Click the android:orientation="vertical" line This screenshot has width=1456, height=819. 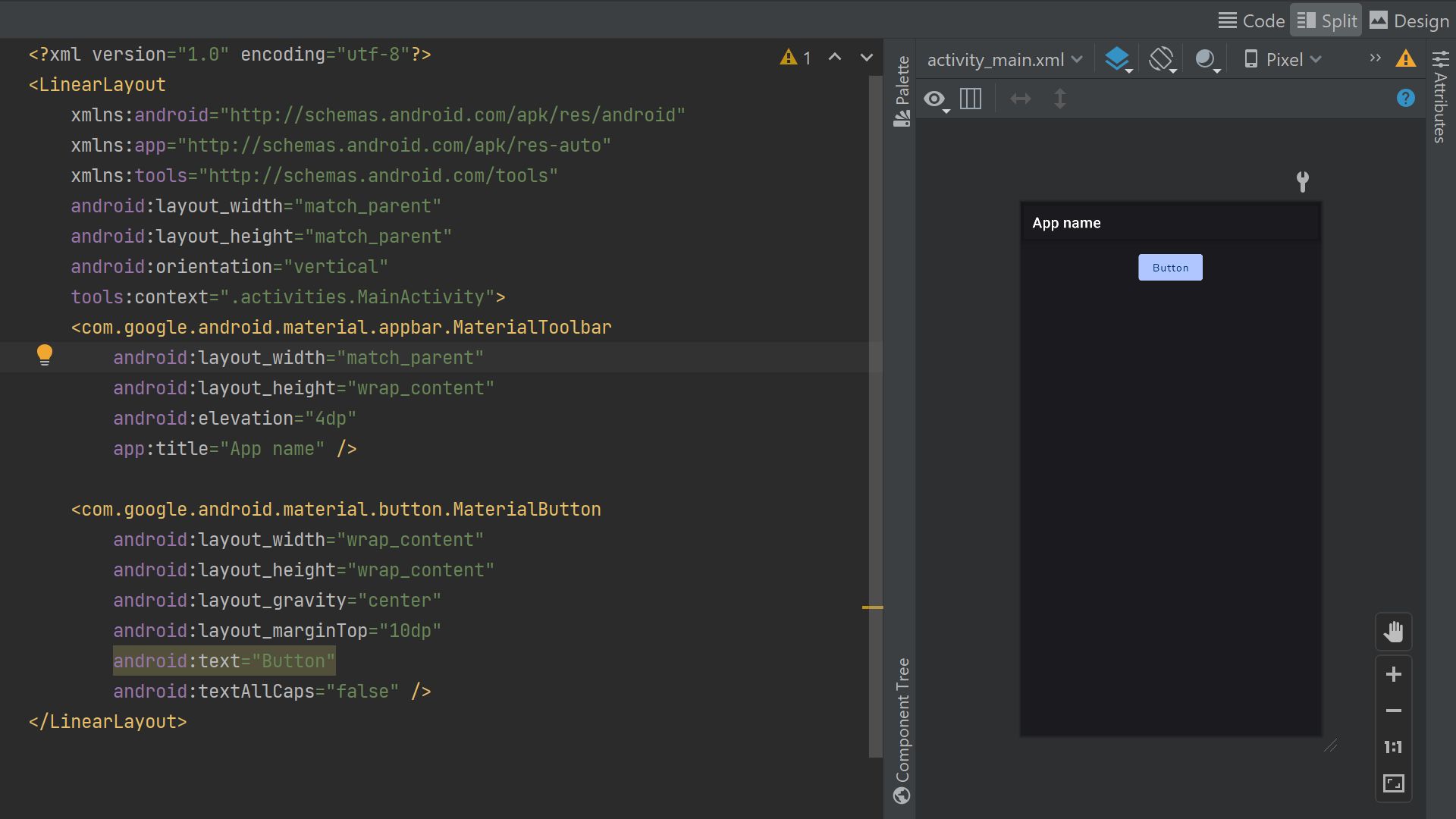tap(229, 266)
